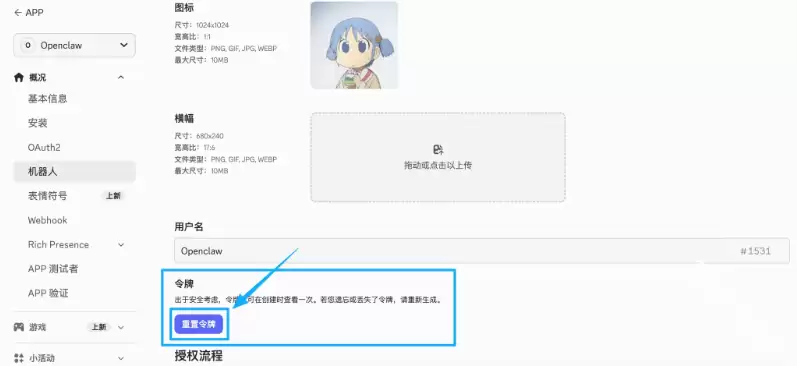Collapse the 概况 section chevron

[120, 77]
